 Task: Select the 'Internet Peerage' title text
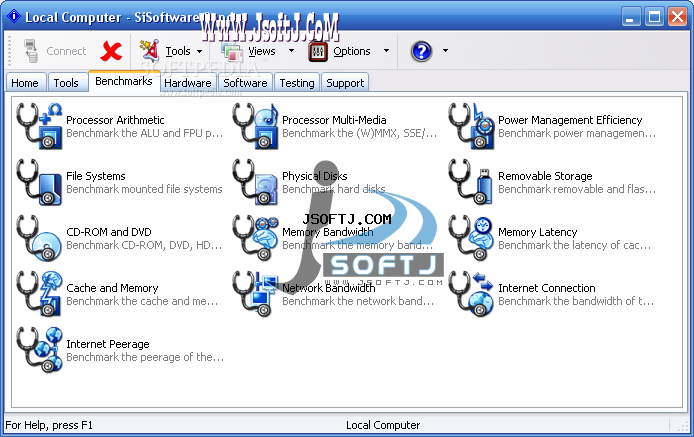coord(108,344)
